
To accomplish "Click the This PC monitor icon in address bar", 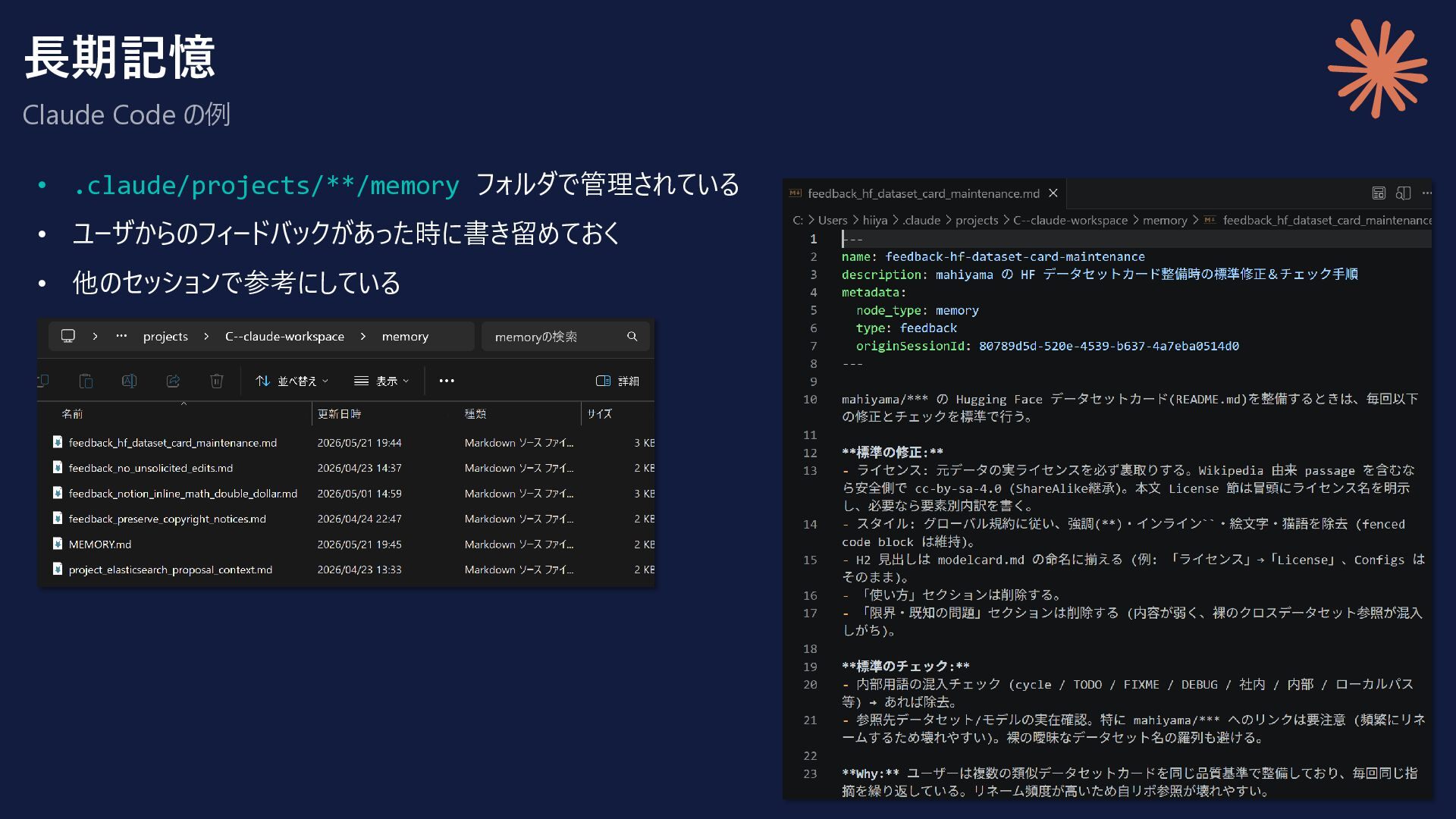I will [68, 336].
